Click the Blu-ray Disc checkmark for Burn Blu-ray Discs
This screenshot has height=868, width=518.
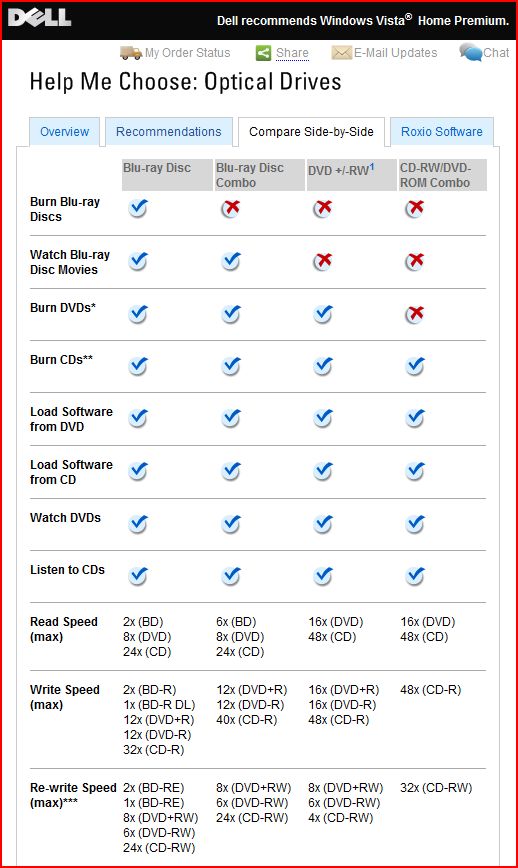pyautogui.click(x=138, y=208)
